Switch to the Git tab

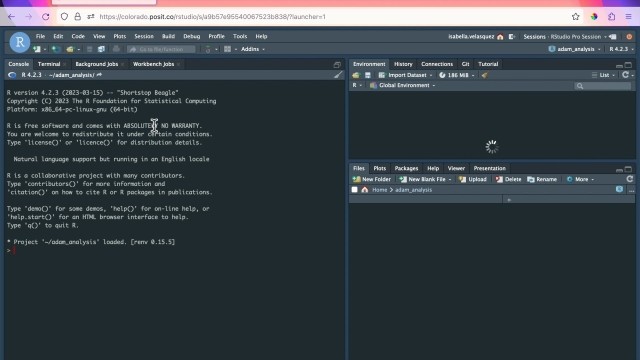(x=465, y=64)
